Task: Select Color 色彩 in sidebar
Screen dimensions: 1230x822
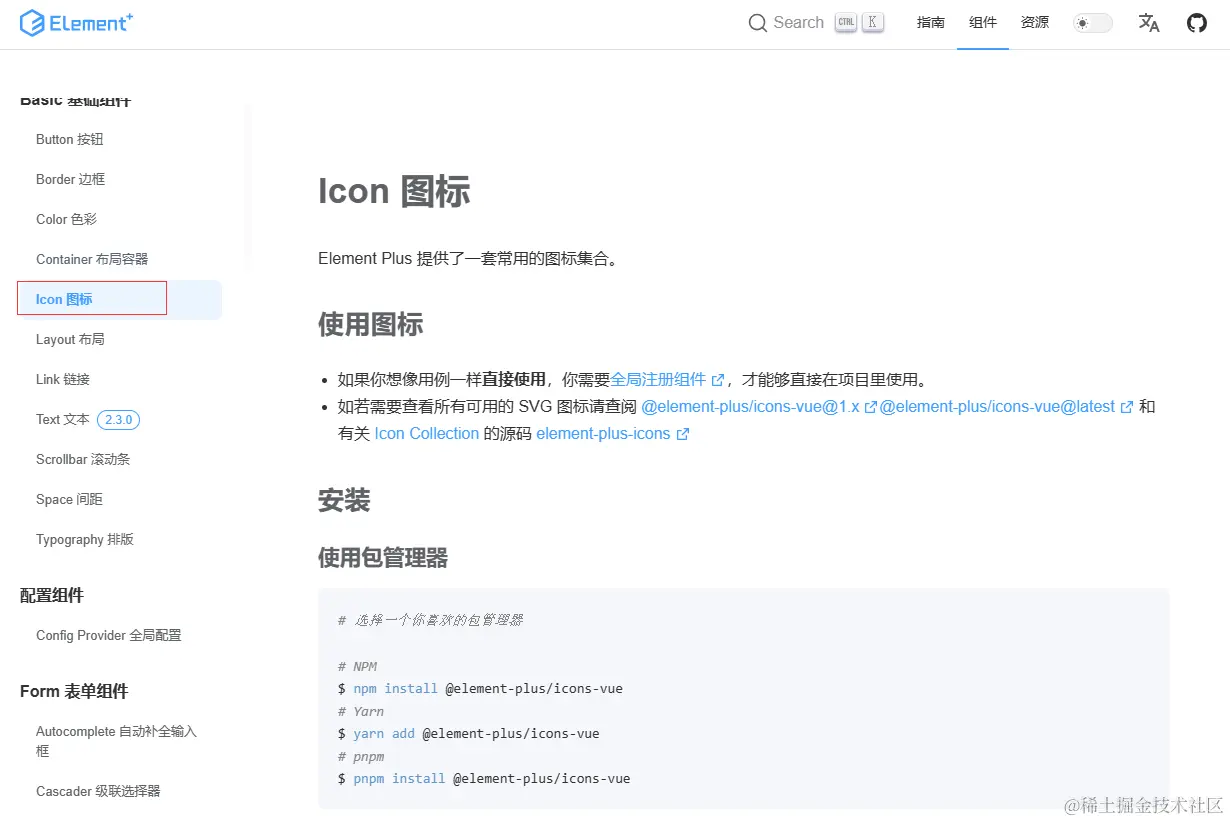Action: click(x=66, y=219)
